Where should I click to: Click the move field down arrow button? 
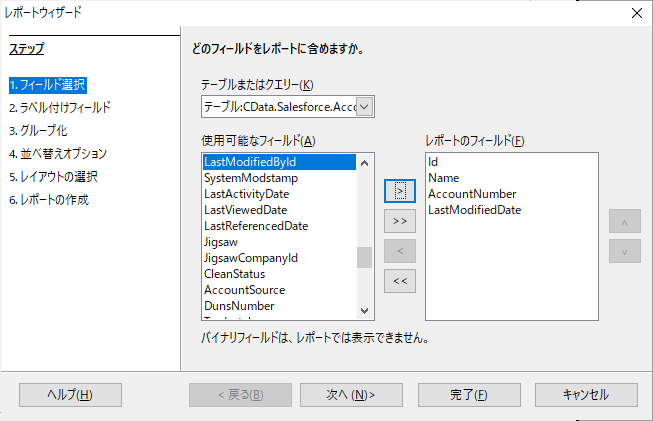[x=624, y=250]
